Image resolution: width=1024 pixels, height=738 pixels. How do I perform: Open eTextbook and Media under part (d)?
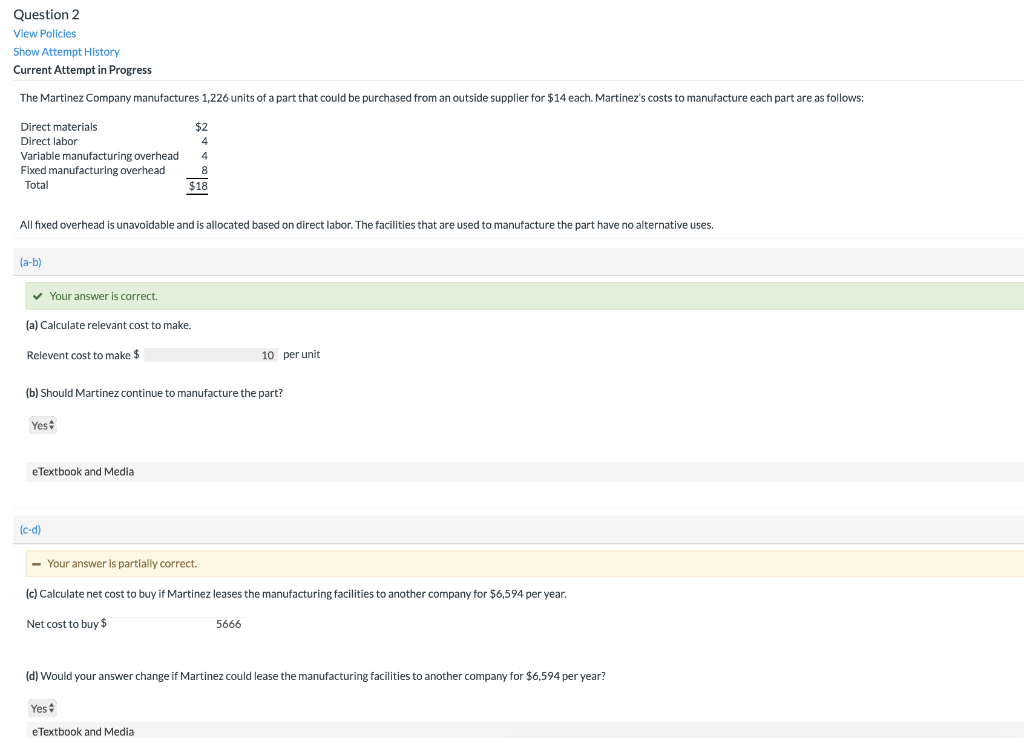pos(83,732)
